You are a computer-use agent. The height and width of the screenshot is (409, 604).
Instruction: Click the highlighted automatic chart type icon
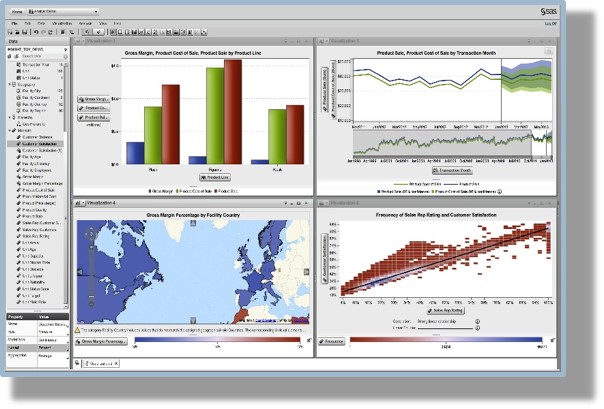point(113,32)
